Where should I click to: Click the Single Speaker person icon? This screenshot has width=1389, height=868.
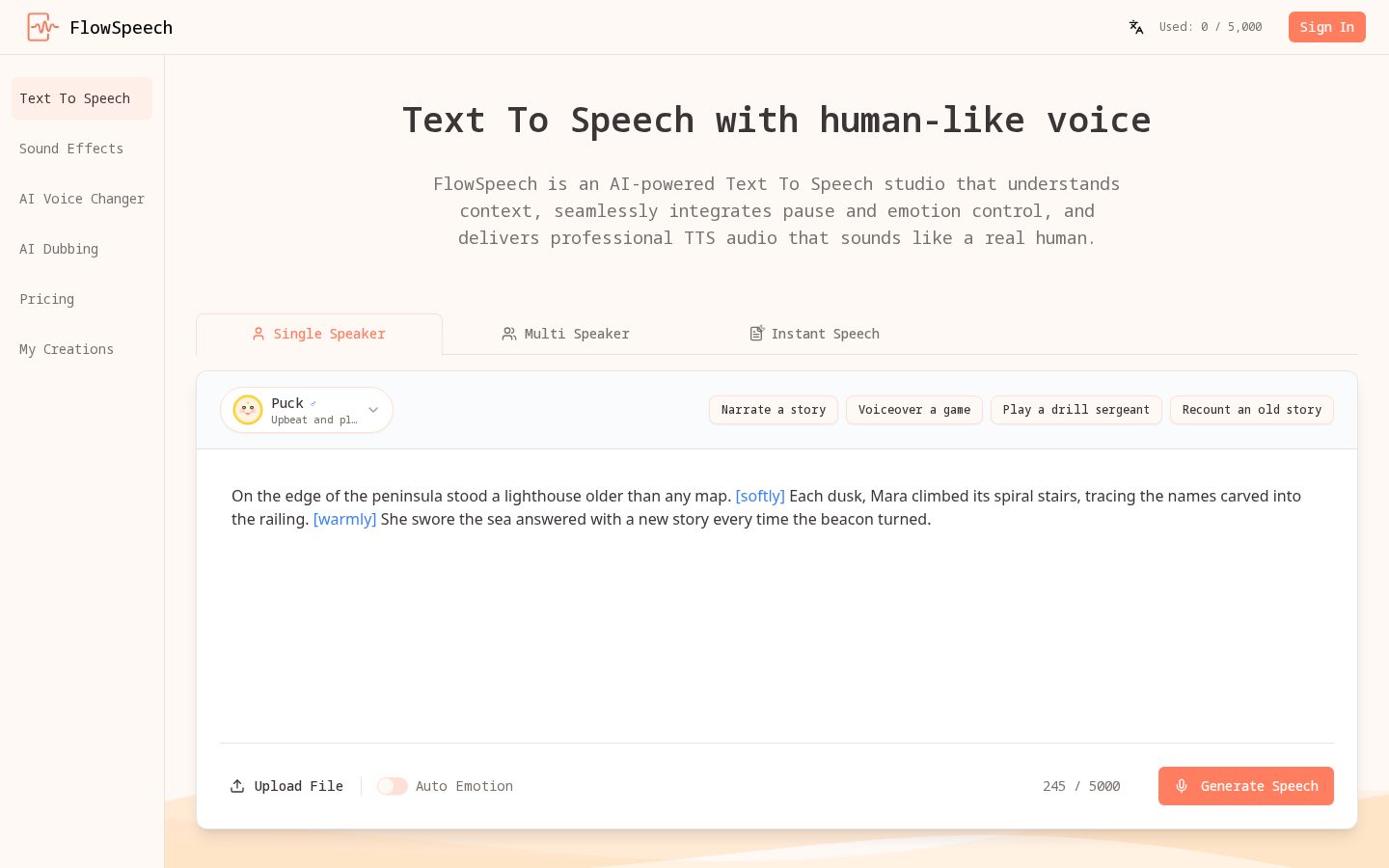coord(259,334)
